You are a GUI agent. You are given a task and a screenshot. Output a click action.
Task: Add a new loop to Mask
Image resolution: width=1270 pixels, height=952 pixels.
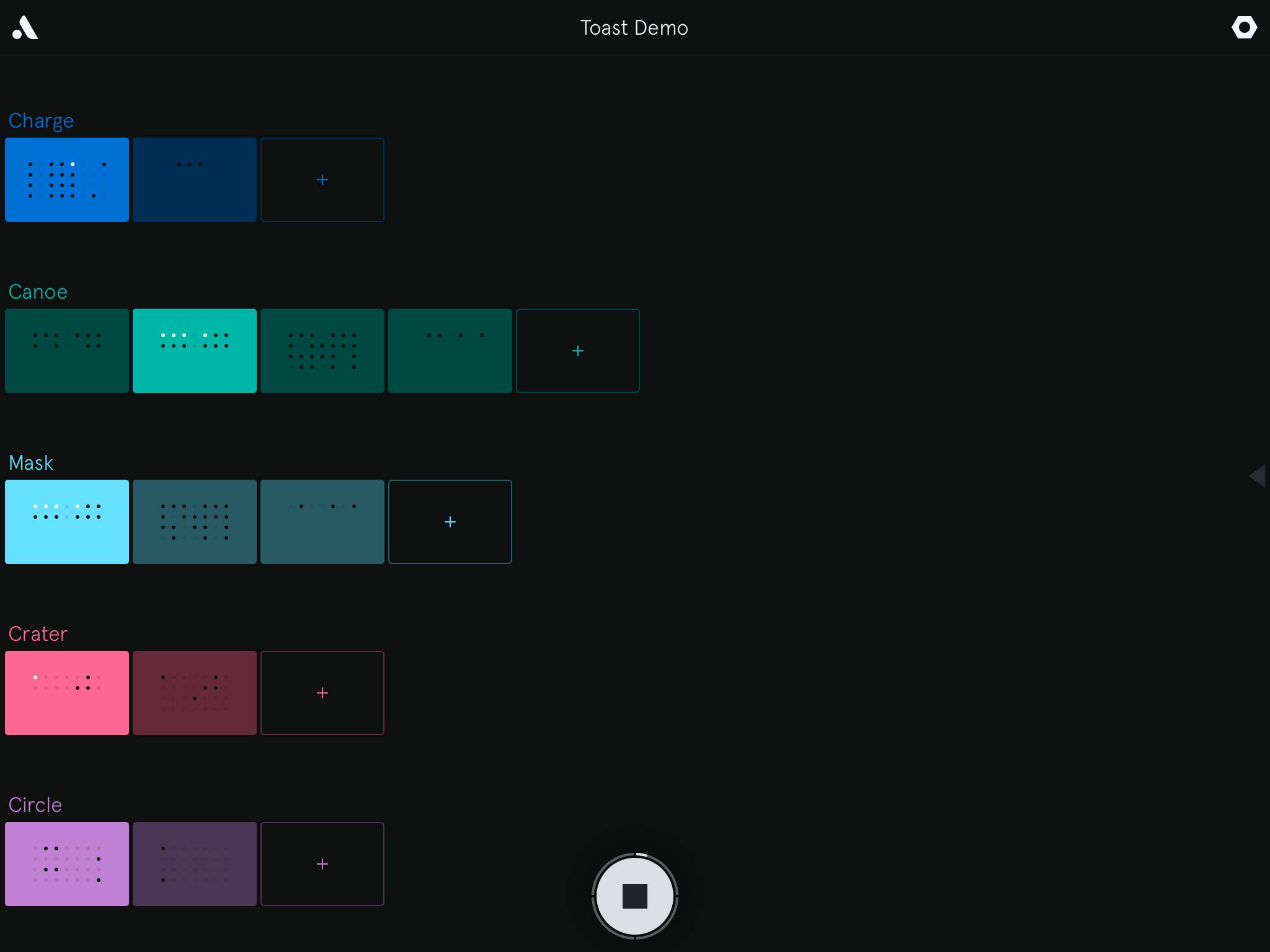450,522
